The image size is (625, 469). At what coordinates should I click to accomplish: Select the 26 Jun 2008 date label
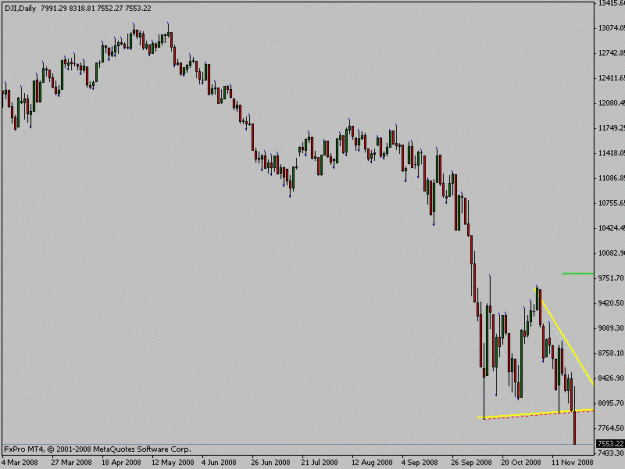271,463
